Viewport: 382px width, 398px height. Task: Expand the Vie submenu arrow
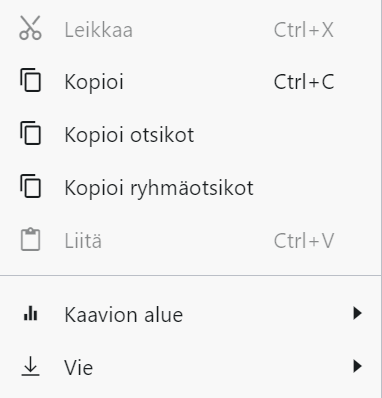coord(357,366)
